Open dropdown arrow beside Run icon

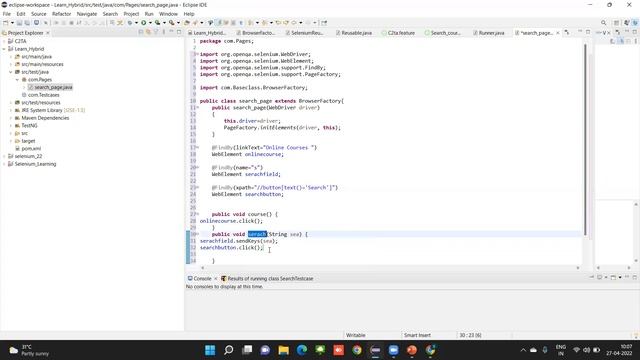150,23
